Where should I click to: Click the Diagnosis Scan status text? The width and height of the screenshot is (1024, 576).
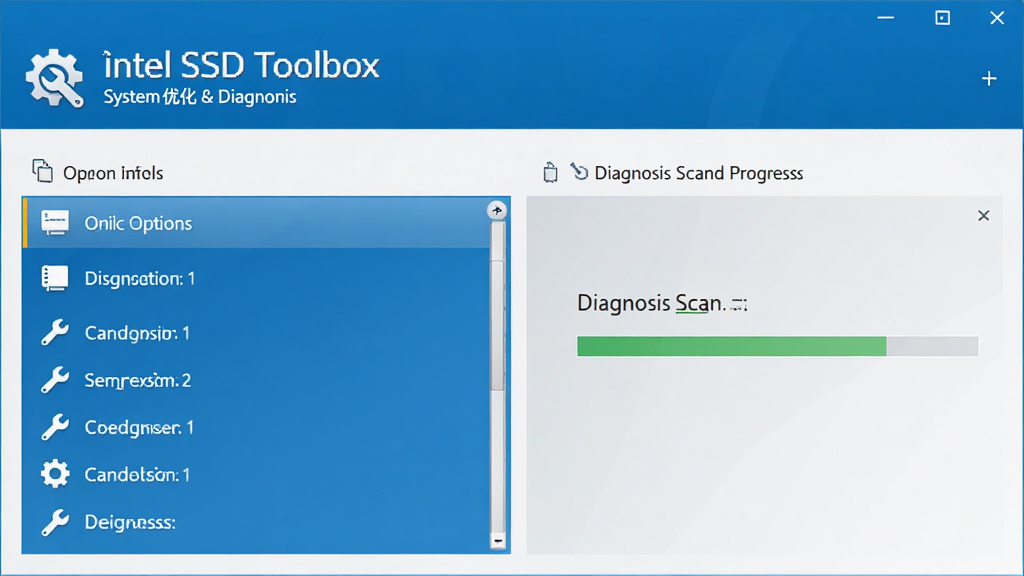(x=662, y=303)
